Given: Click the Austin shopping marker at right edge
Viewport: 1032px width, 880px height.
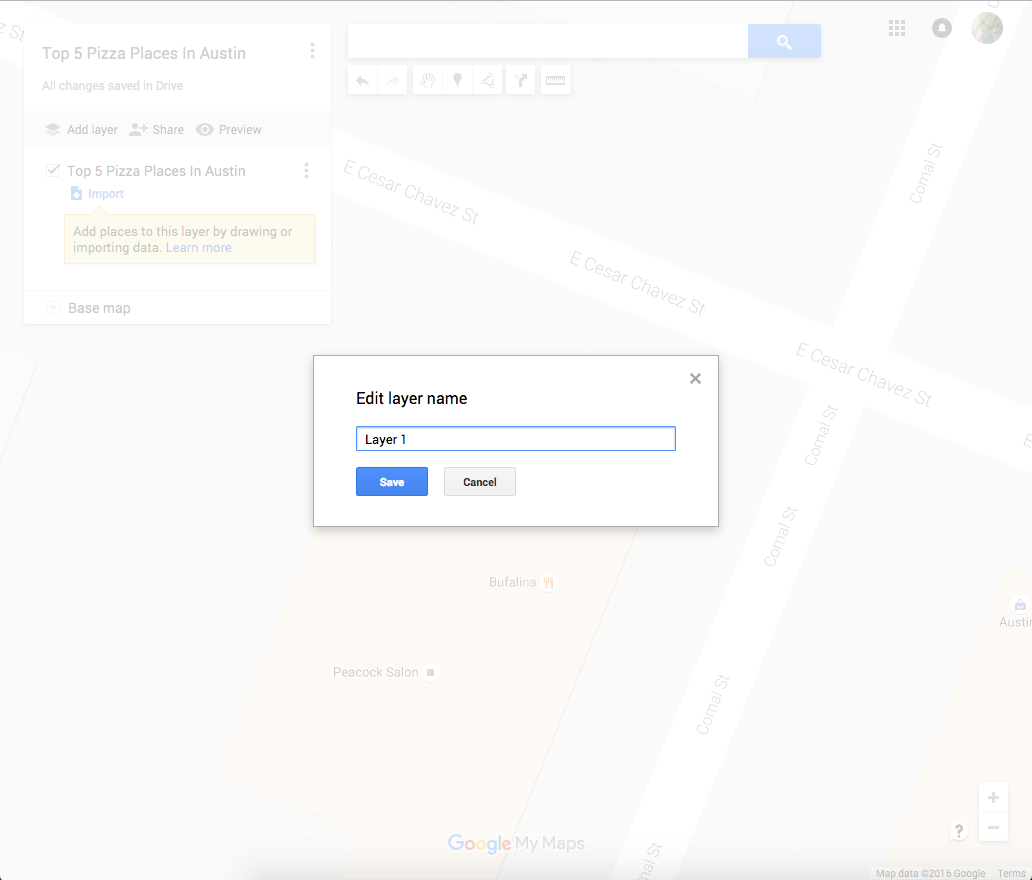Looking at the screenshot, I should (1020, 605).
